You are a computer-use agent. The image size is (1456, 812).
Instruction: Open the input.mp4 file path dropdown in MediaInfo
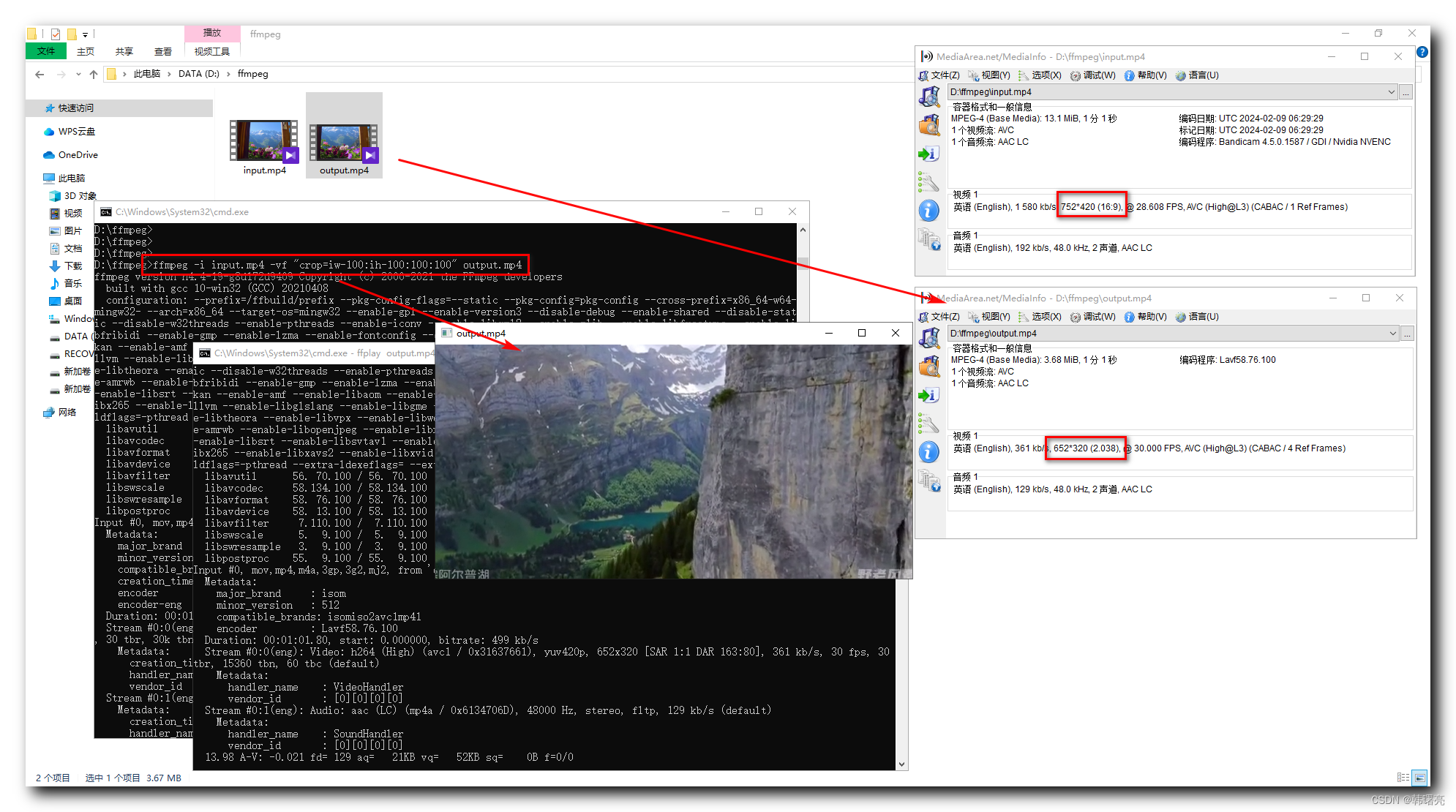(1393, 91)
